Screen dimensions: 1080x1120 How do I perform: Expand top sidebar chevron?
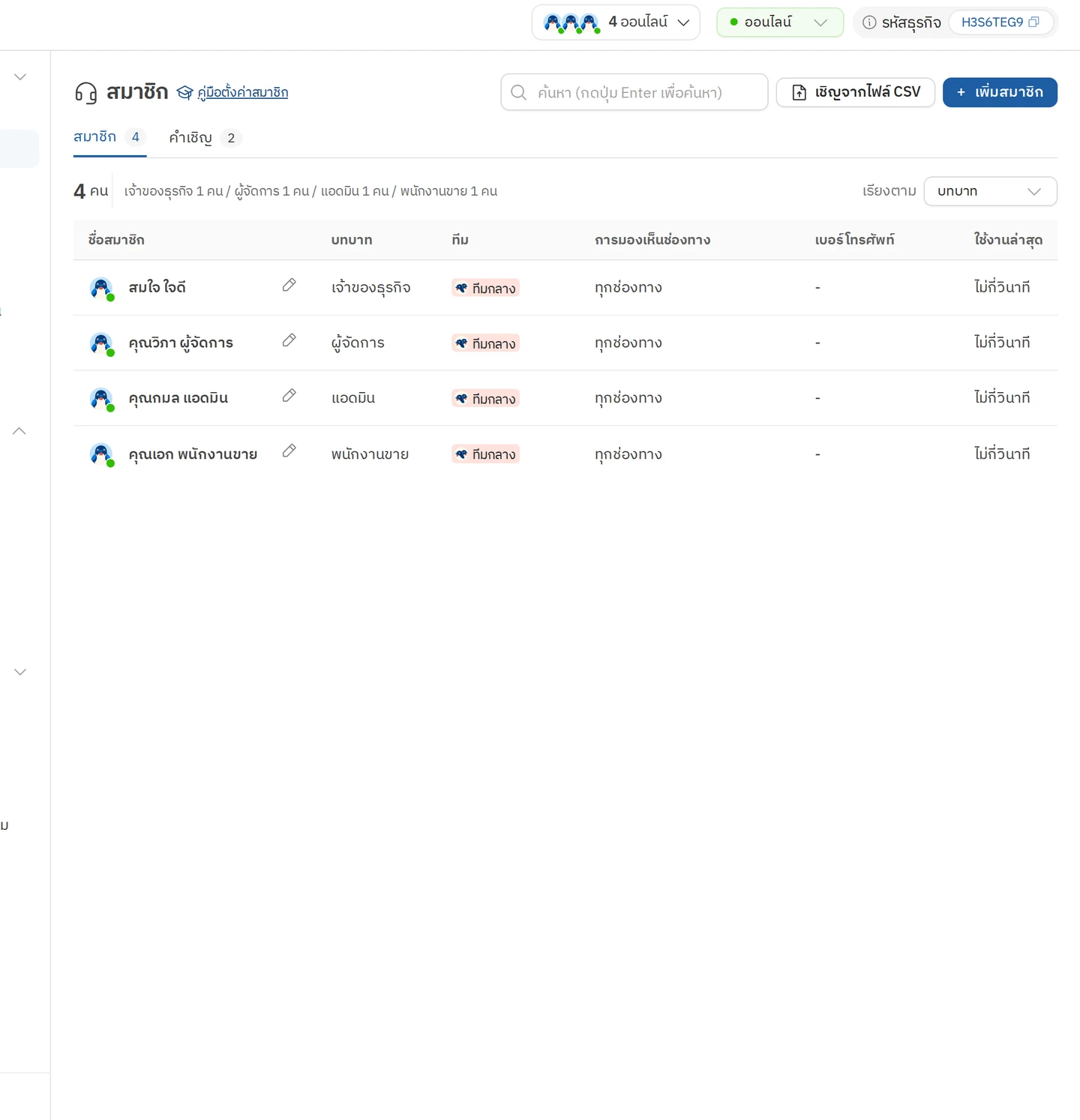click(20, 76)
